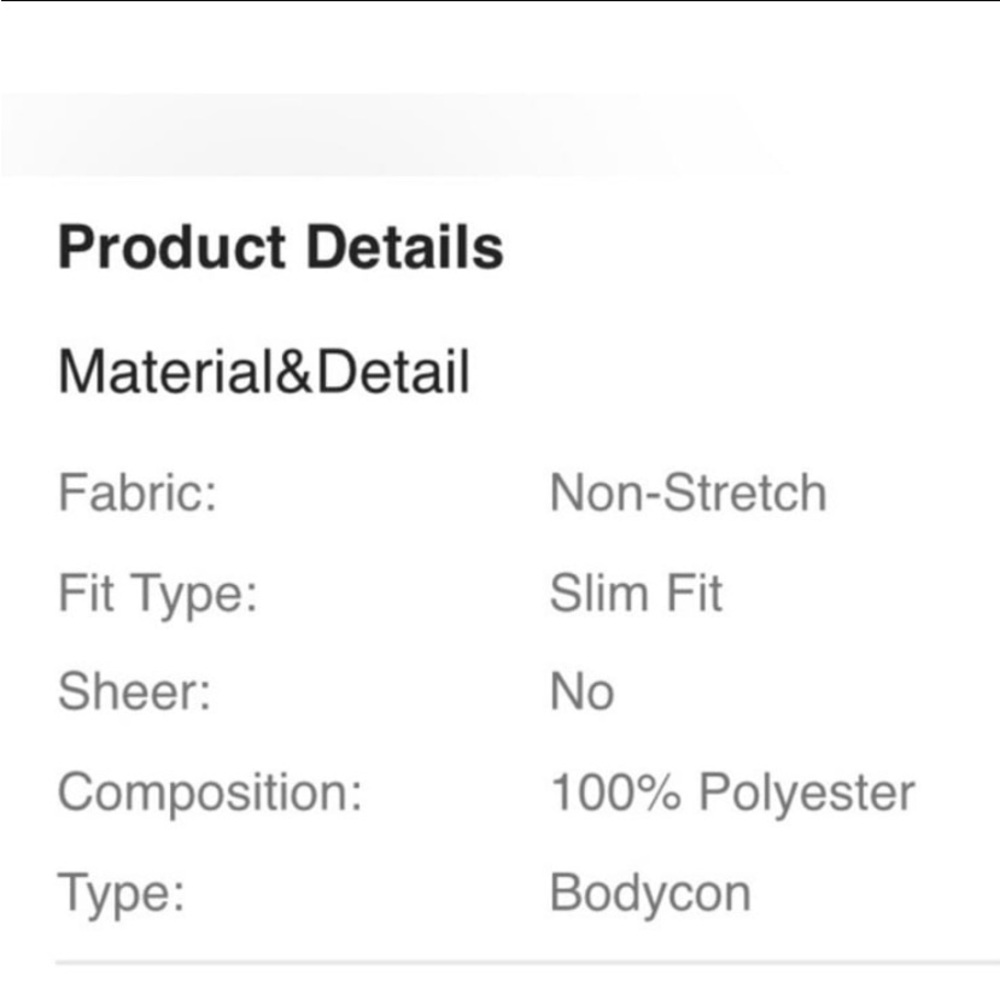Select the Non-Stretch fabric value
This screenshot has height=1000, width=1000.
688,492
